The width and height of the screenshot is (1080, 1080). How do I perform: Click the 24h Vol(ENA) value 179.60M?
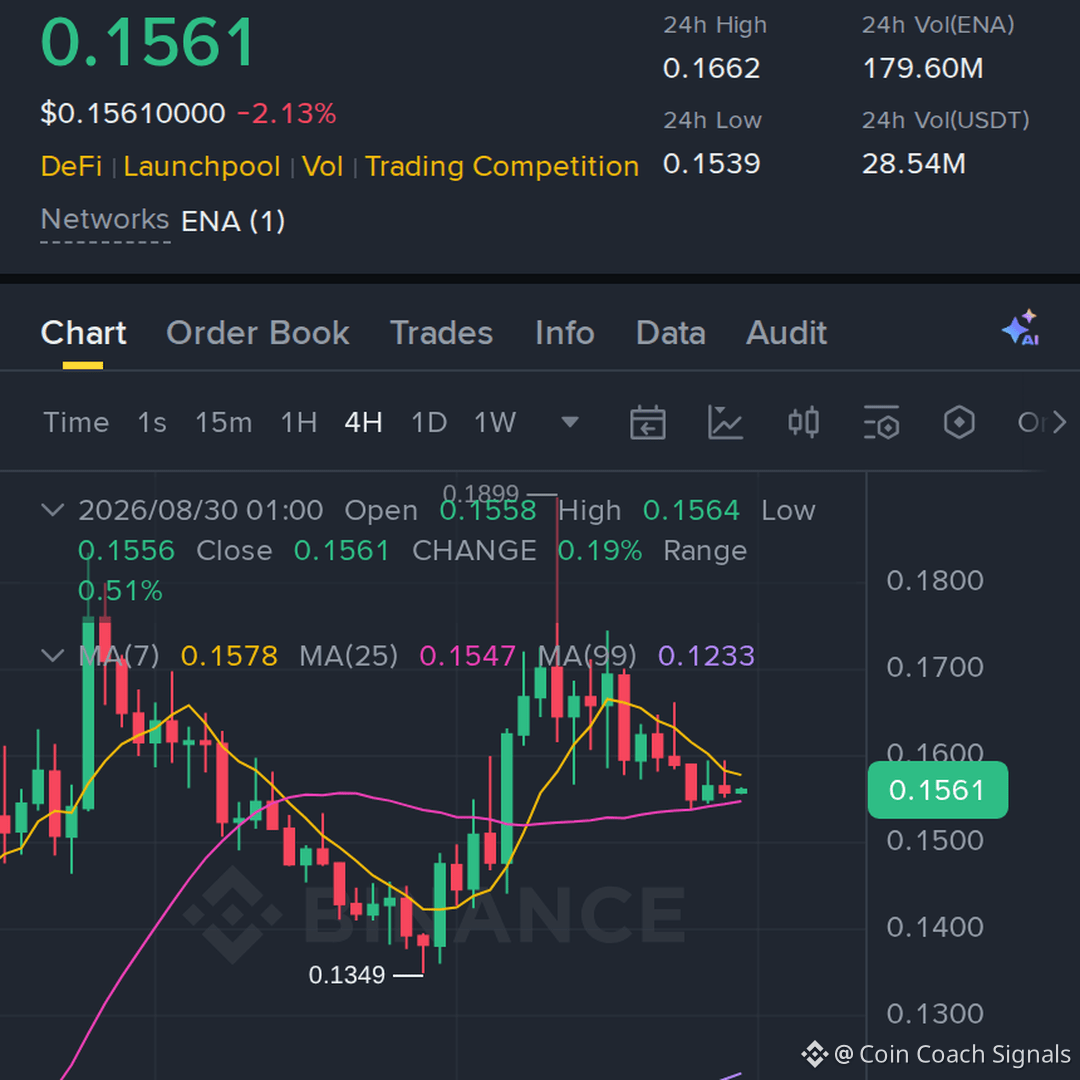(x=923, y=68)
